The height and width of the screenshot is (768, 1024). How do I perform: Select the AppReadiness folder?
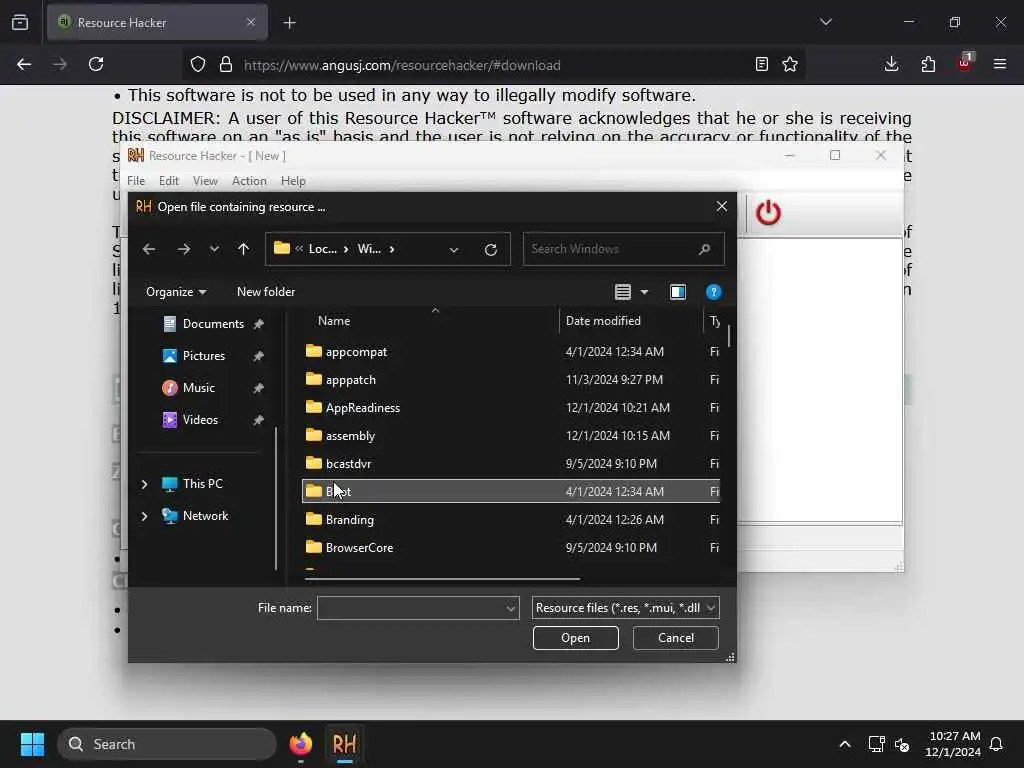(x=511, y=408)
